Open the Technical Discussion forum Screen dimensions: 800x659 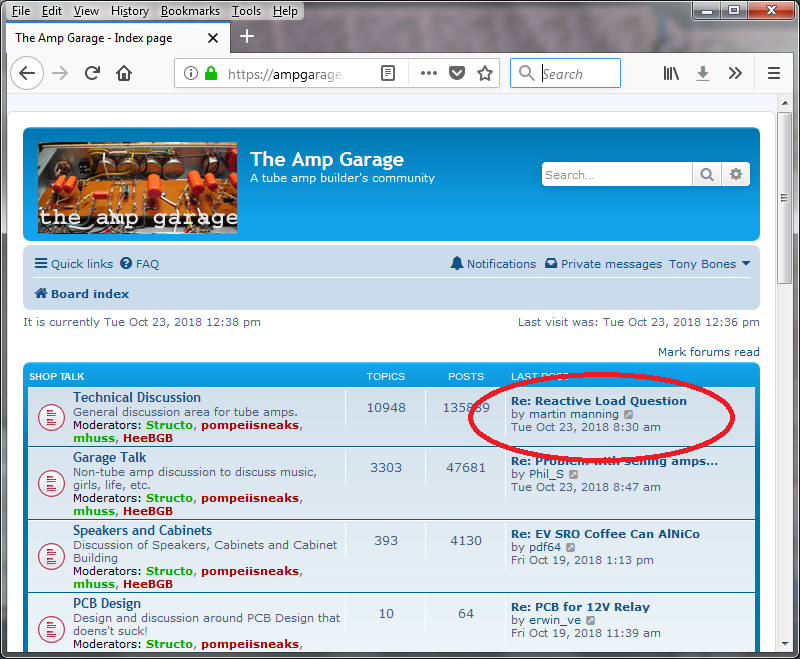click(137, 397)
